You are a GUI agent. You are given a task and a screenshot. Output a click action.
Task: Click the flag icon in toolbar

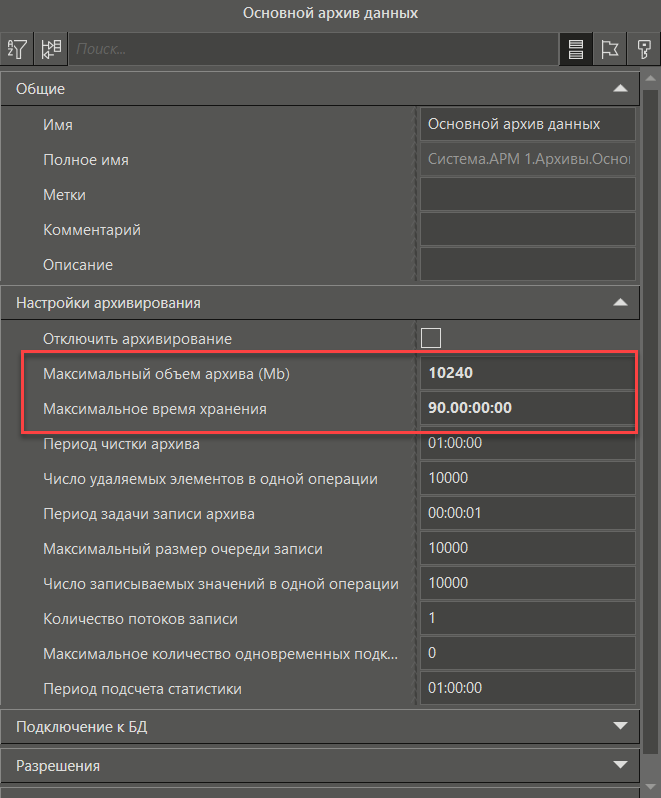point(609,49)
